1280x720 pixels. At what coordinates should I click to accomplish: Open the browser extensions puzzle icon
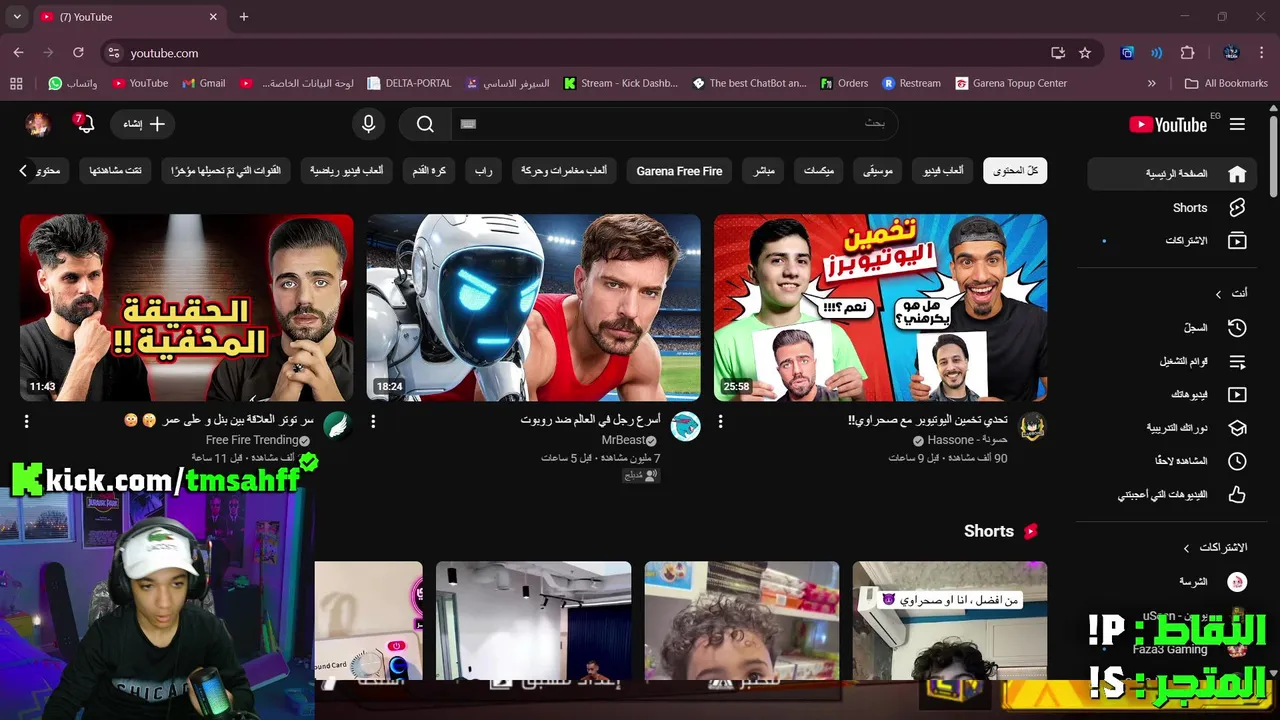[x=1187, y=53]
